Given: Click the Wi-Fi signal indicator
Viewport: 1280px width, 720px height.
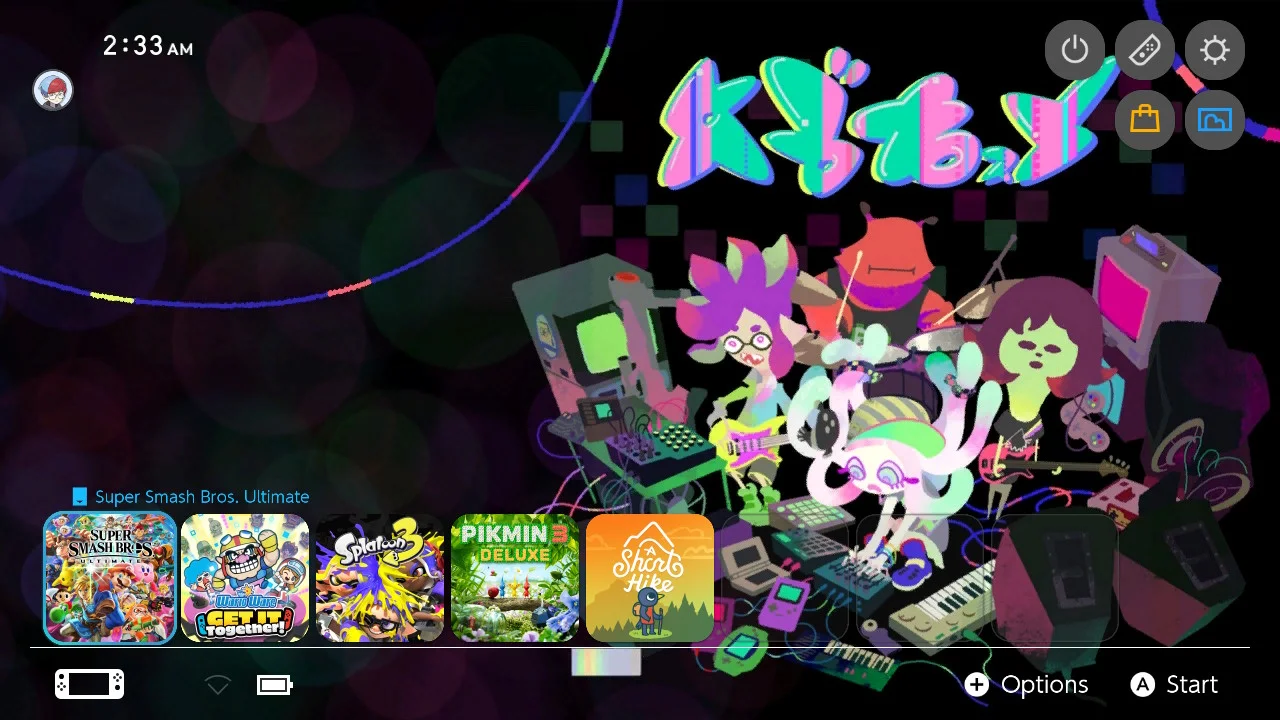Looking at the screenshot, I should [218, 685].
